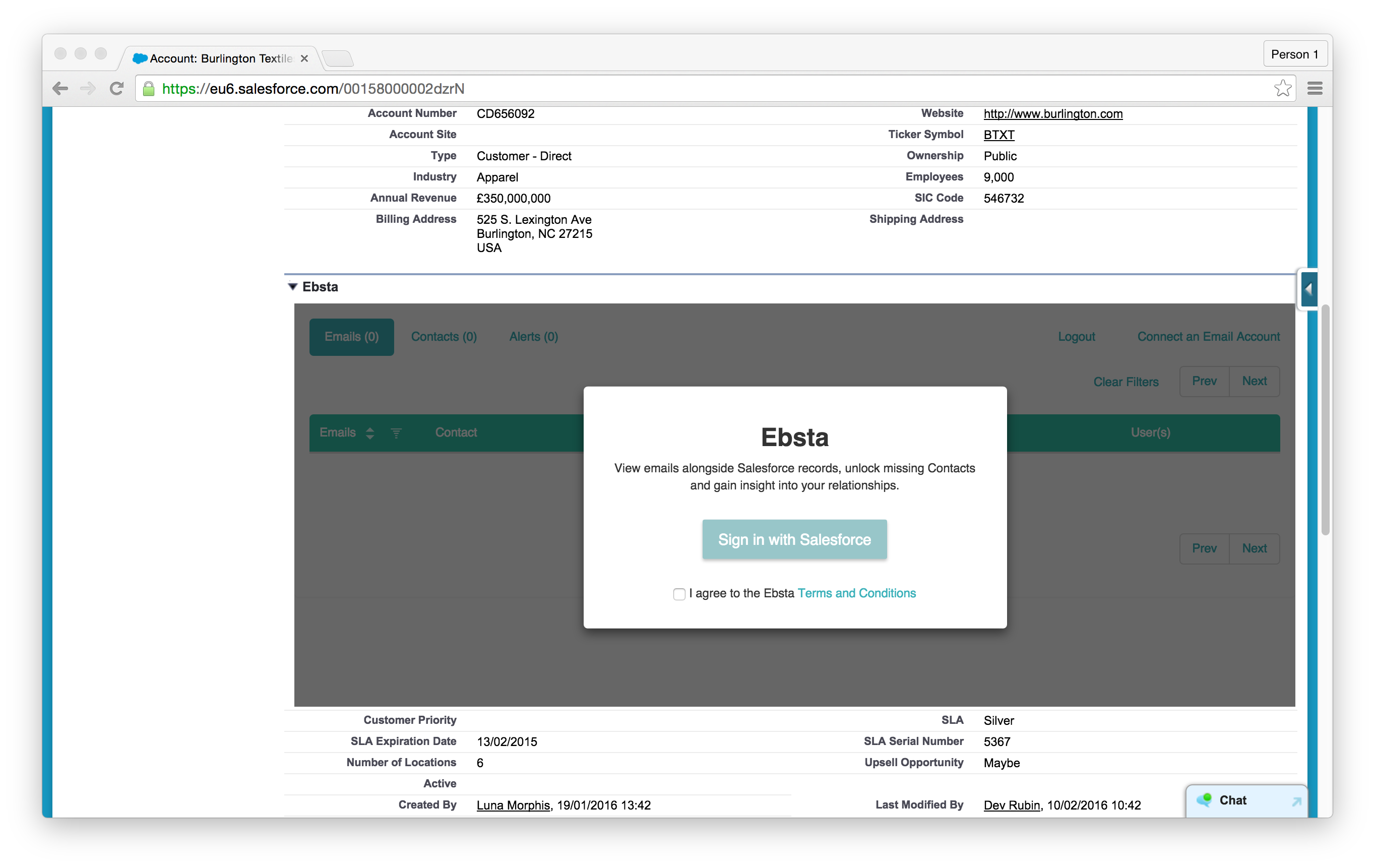The width and height of the screenshot is (1375, 868).
Task: Open the Person 1 profile dropdown
Action: pos(1294,54)
